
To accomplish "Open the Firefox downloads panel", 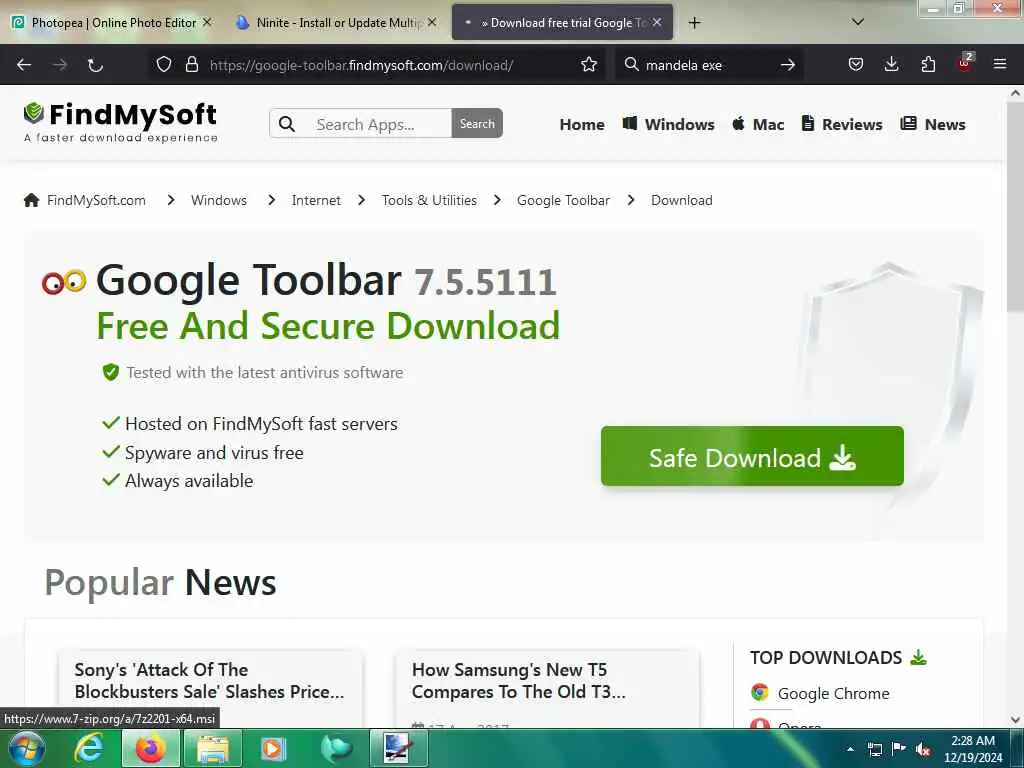I will 891,64.
